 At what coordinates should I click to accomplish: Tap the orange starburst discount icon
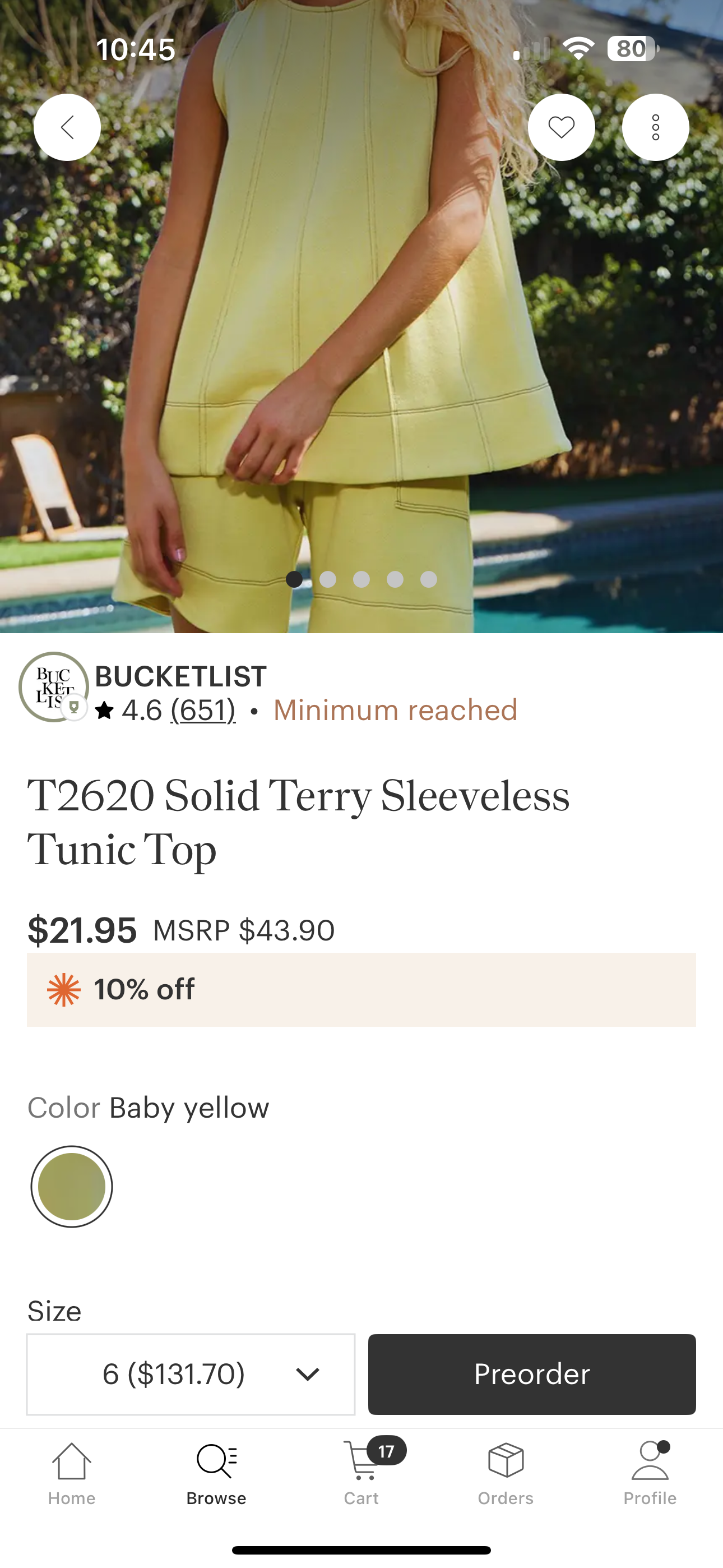point(64,990)
